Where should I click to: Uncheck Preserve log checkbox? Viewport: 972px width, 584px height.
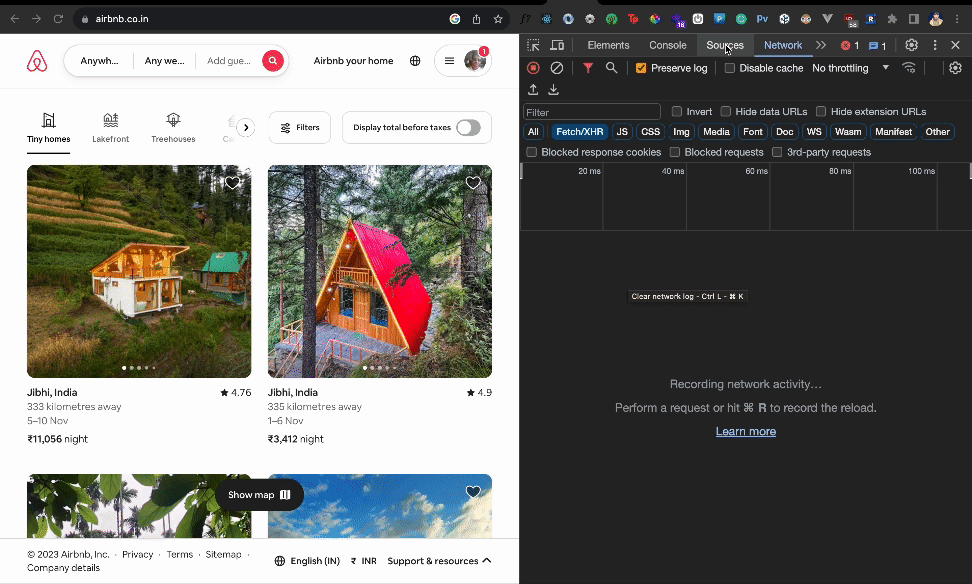641,68
